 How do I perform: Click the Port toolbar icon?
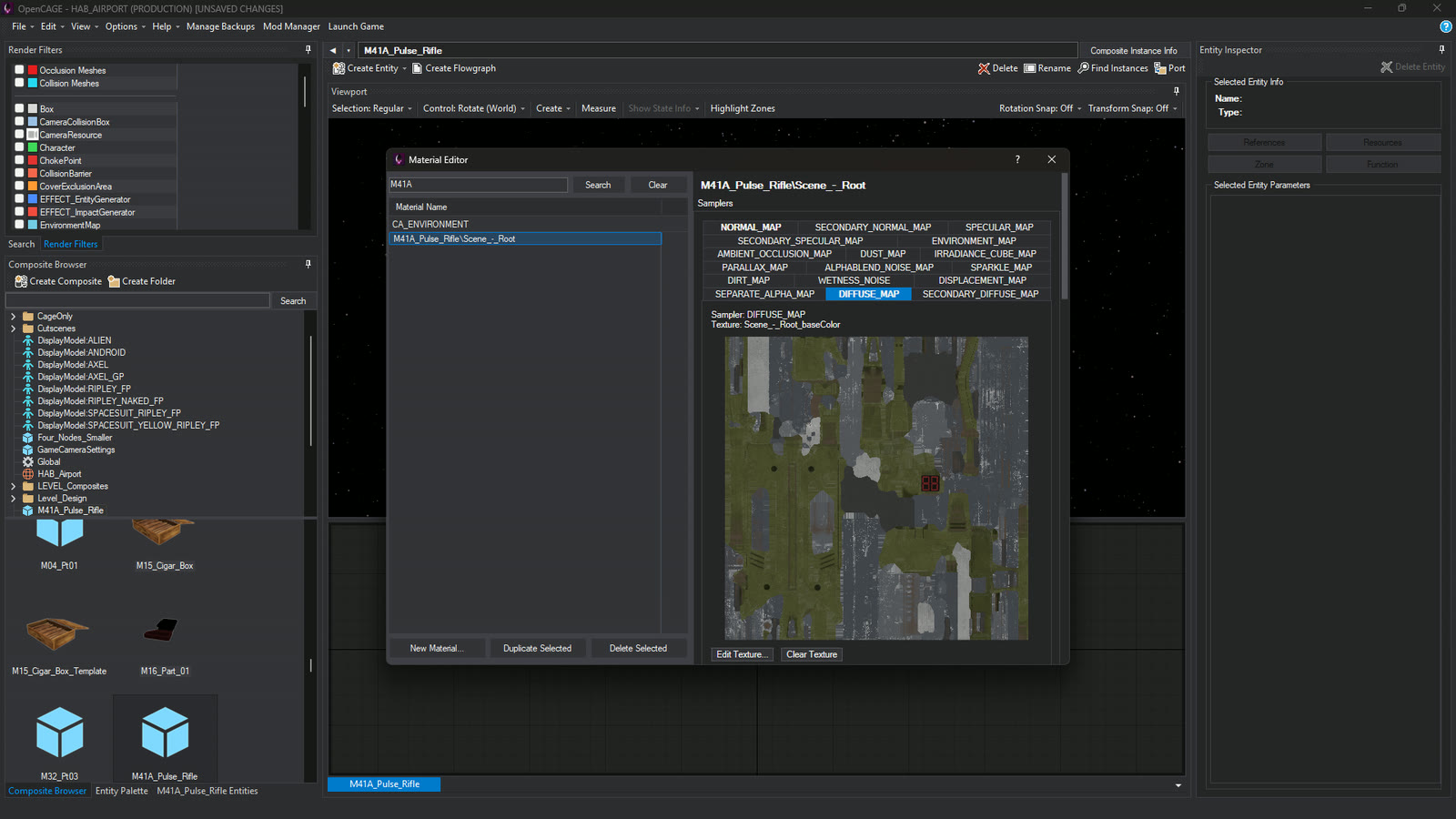pos(1160,68)
